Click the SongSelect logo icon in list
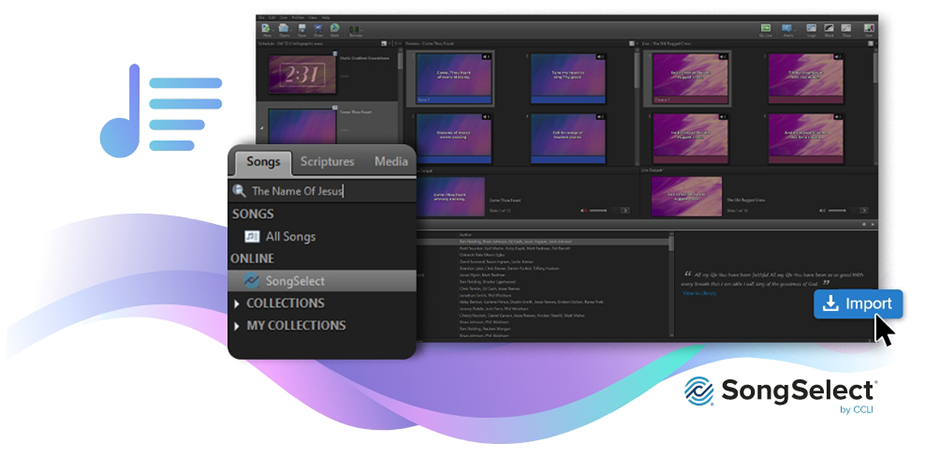940x473 pixels. point(251,281)
